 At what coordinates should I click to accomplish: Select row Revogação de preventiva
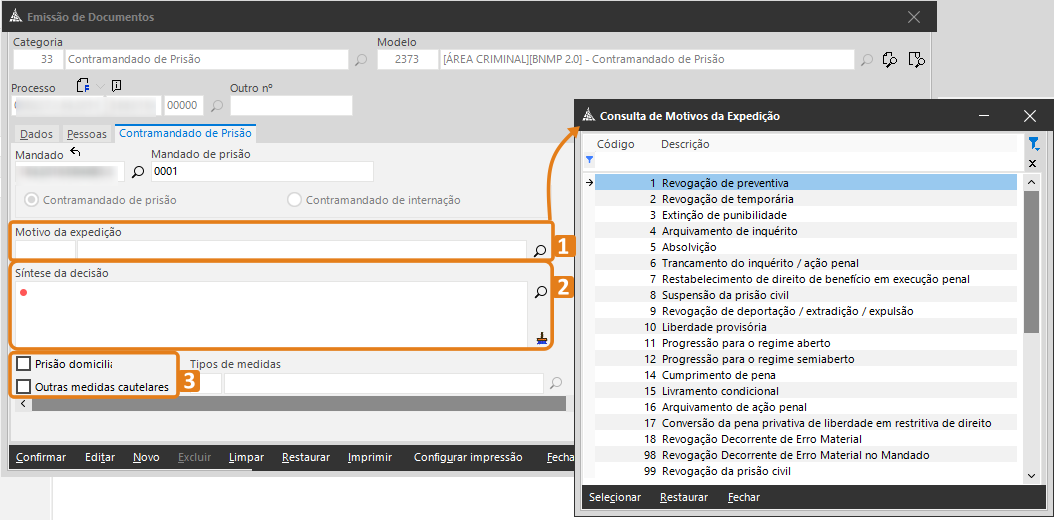(805, 183)
